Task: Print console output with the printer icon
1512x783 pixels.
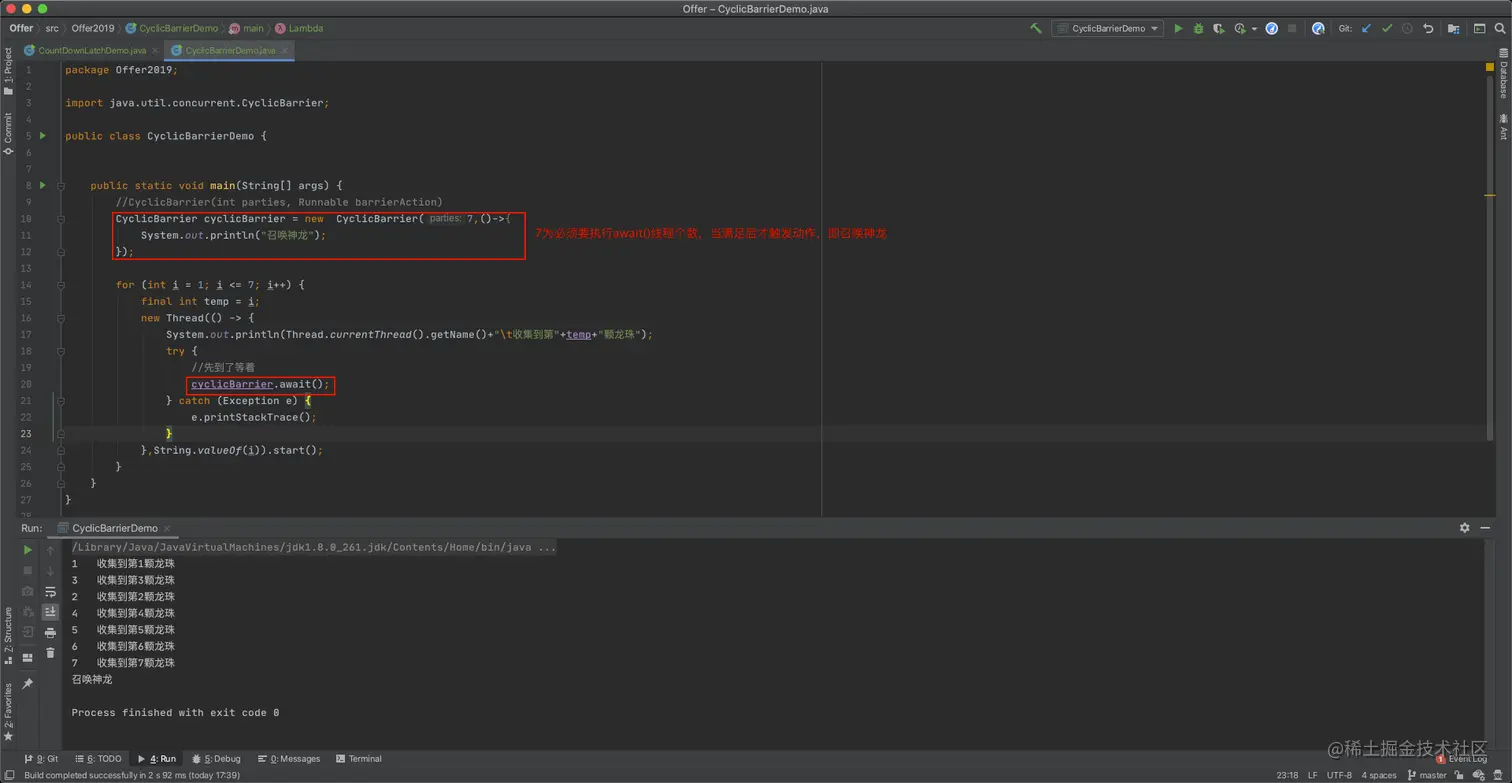Action: pos(50,632)
